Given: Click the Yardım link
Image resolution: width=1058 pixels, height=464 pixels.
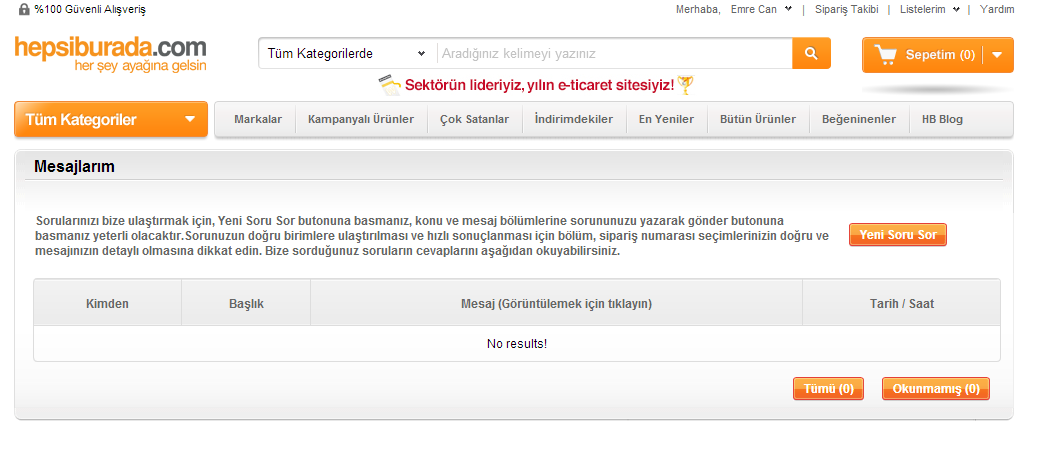Looking at the screenshot, I should point(996,9).
